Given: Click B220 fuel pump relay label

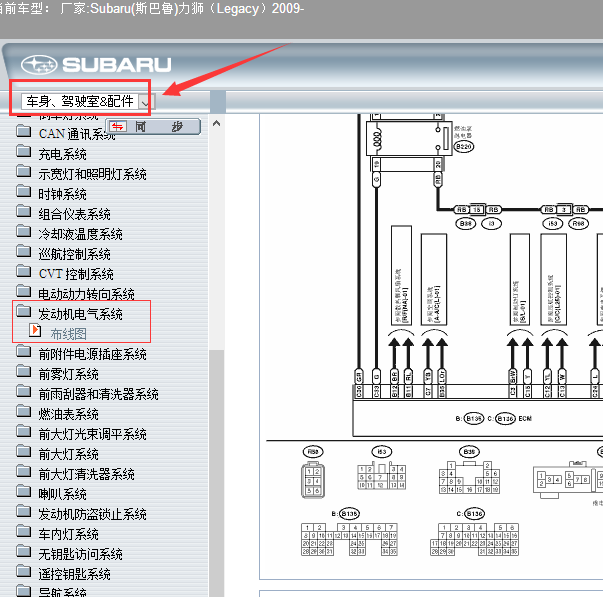Looking at the screenshot, I should (464, 147).
